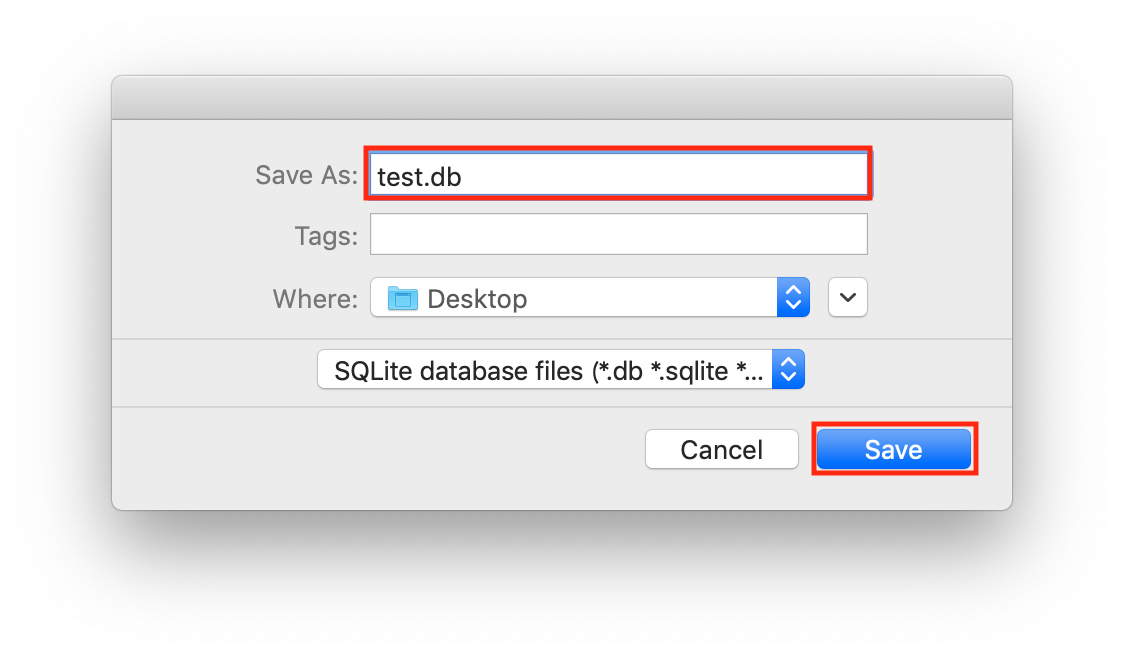This screenshot has width=1124, height=658.
Task: Focus the Save As filename field
Action: pos(618,175)
